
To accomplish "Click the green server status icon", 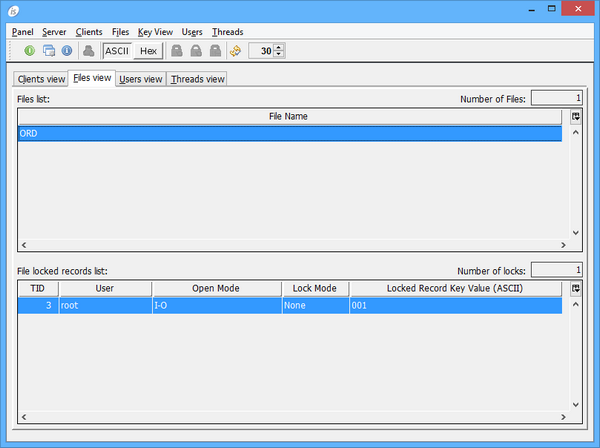I will 30,50.
